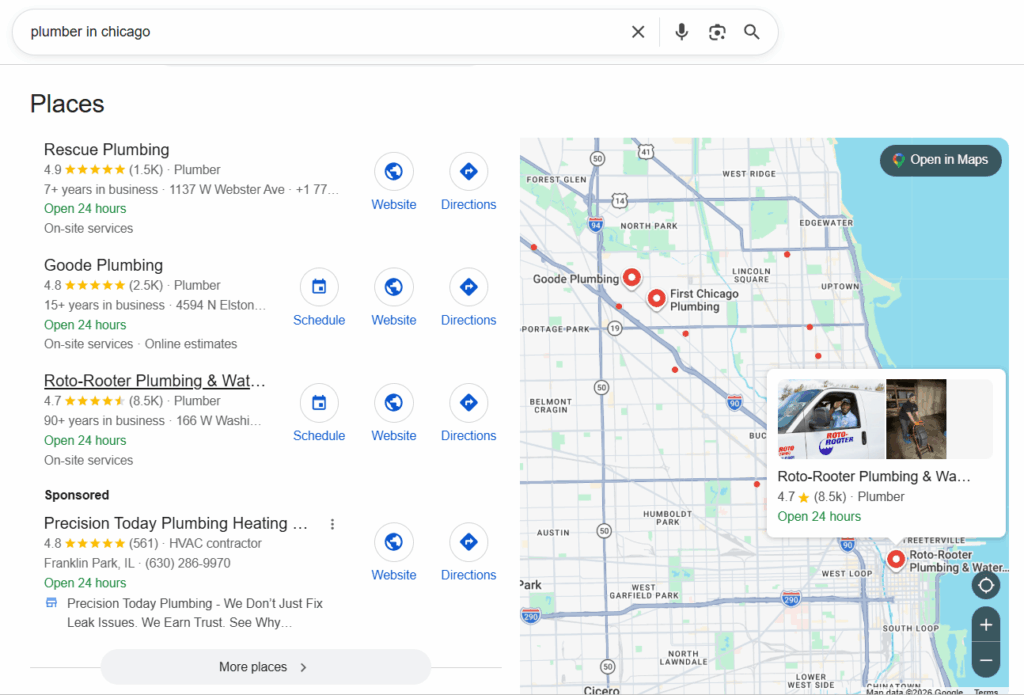Click Open in Maps button

[940, 160]
